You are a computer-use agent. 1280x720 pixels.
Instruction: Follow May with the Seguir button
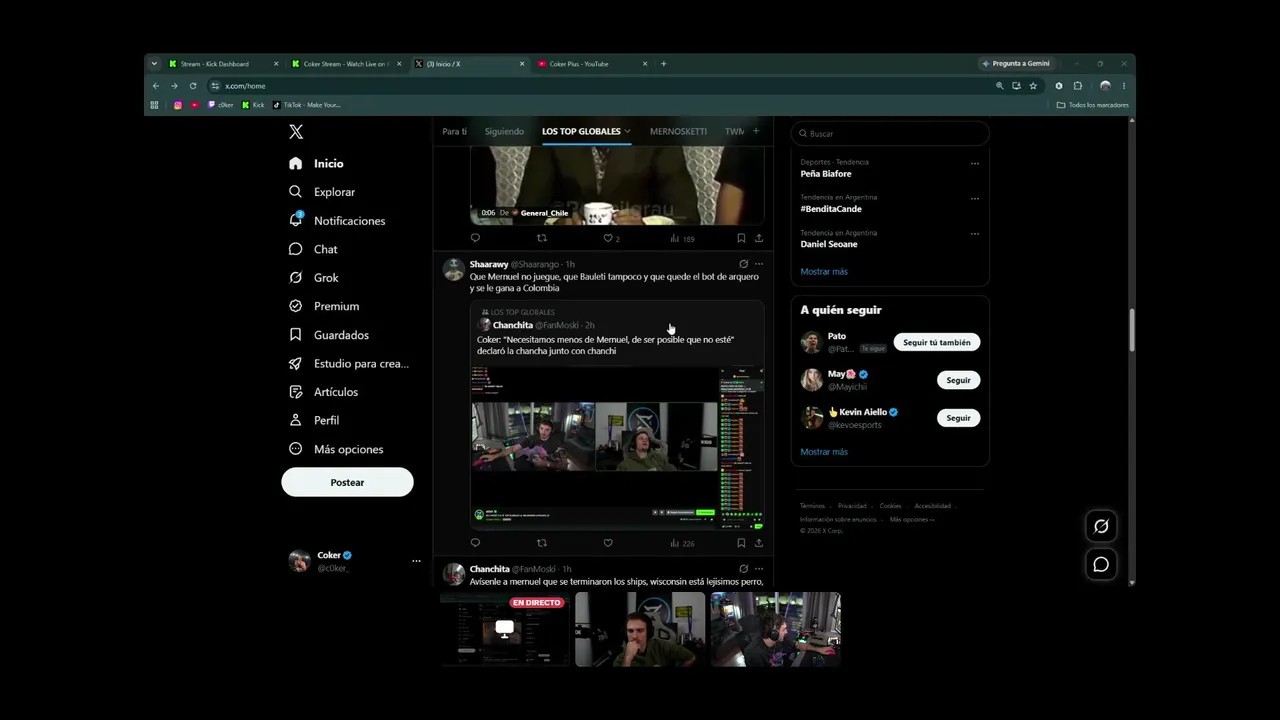click(x=958, y=380)
